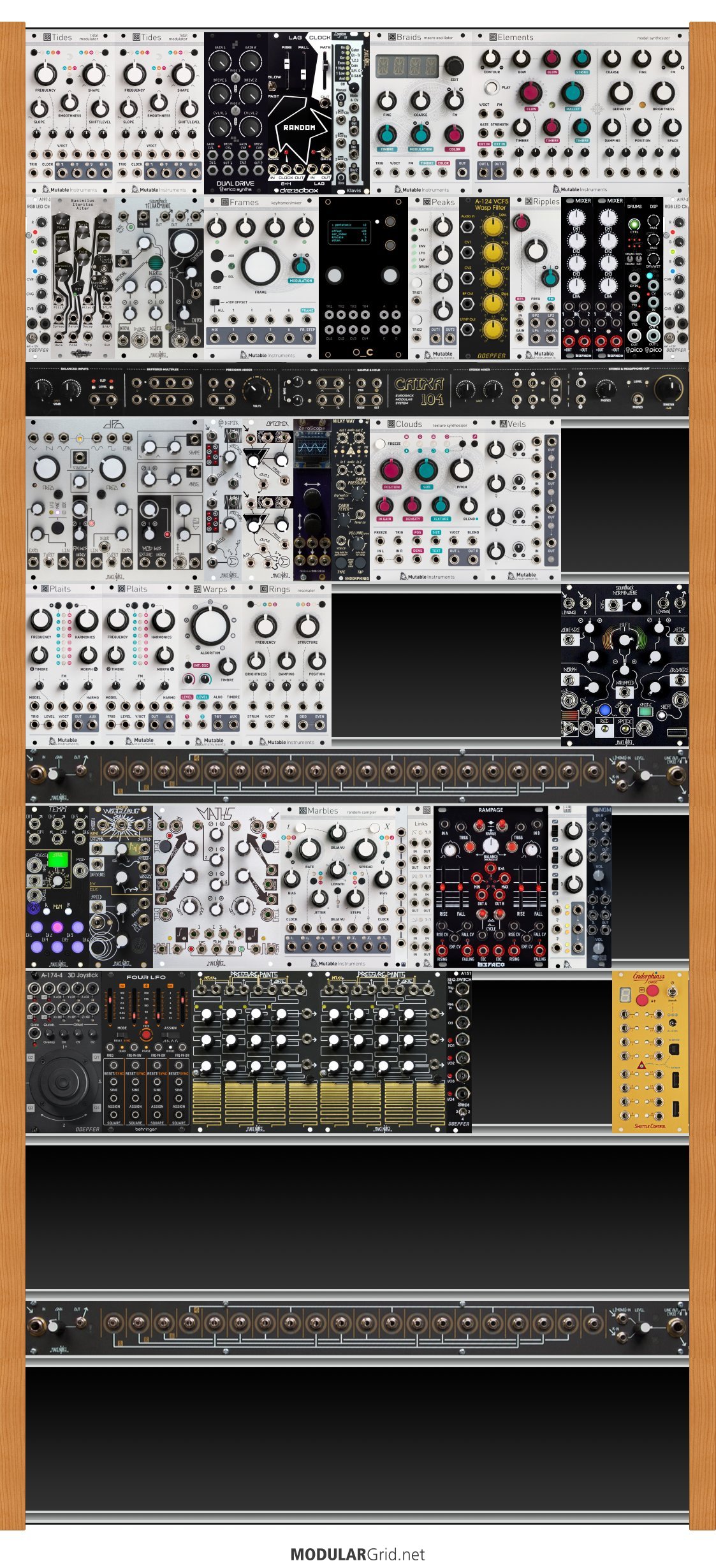Image resolution: width=716 pixels, height=1568 pixels.
Task: Open the ModularGrid.net logo link
Action: coord(358,1554)
